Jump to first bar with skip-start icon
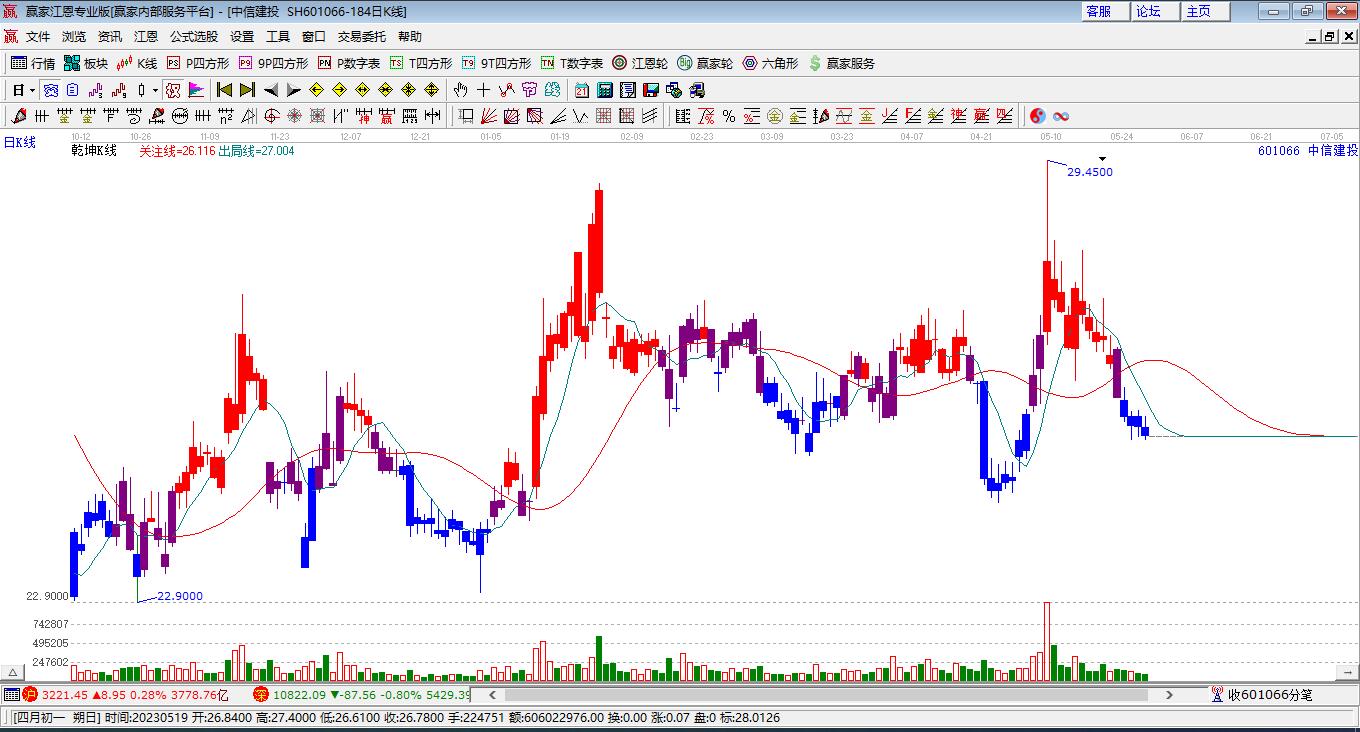Screen dimensions: 1360x732 (225, 90)
